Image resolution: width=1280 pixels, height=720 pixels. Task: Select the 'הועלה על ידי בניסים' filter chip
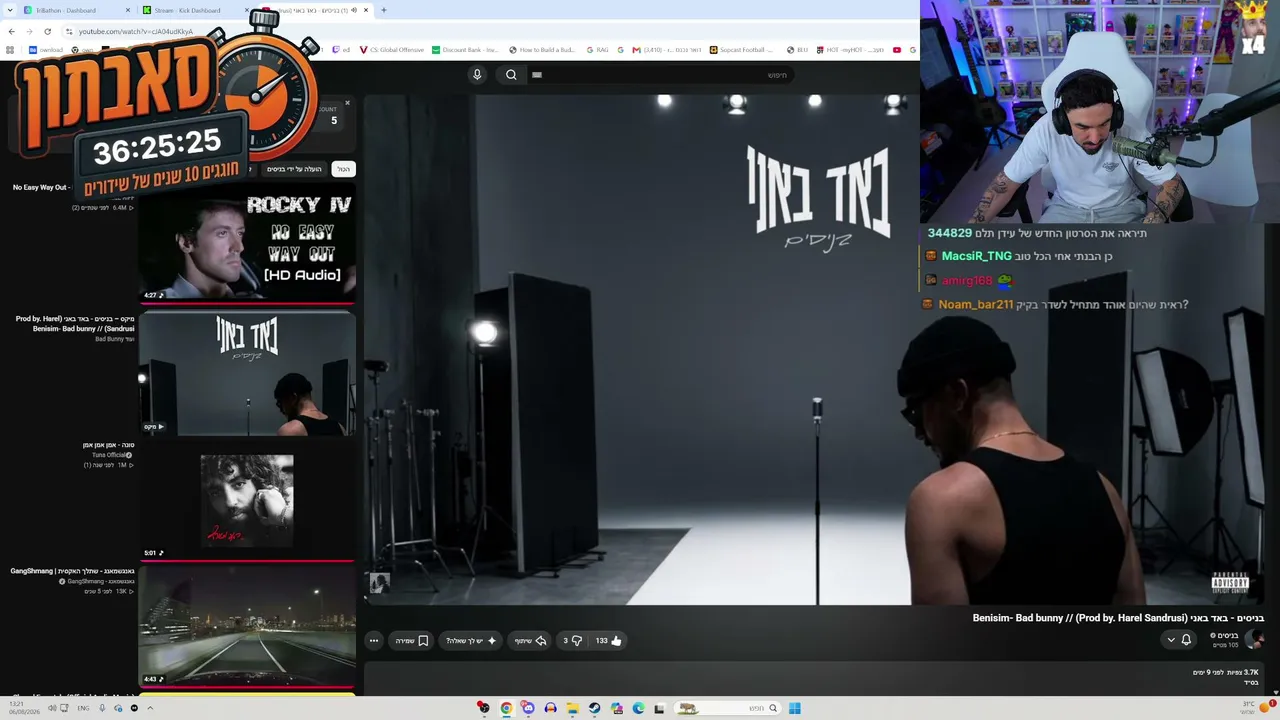pos(294,169)
